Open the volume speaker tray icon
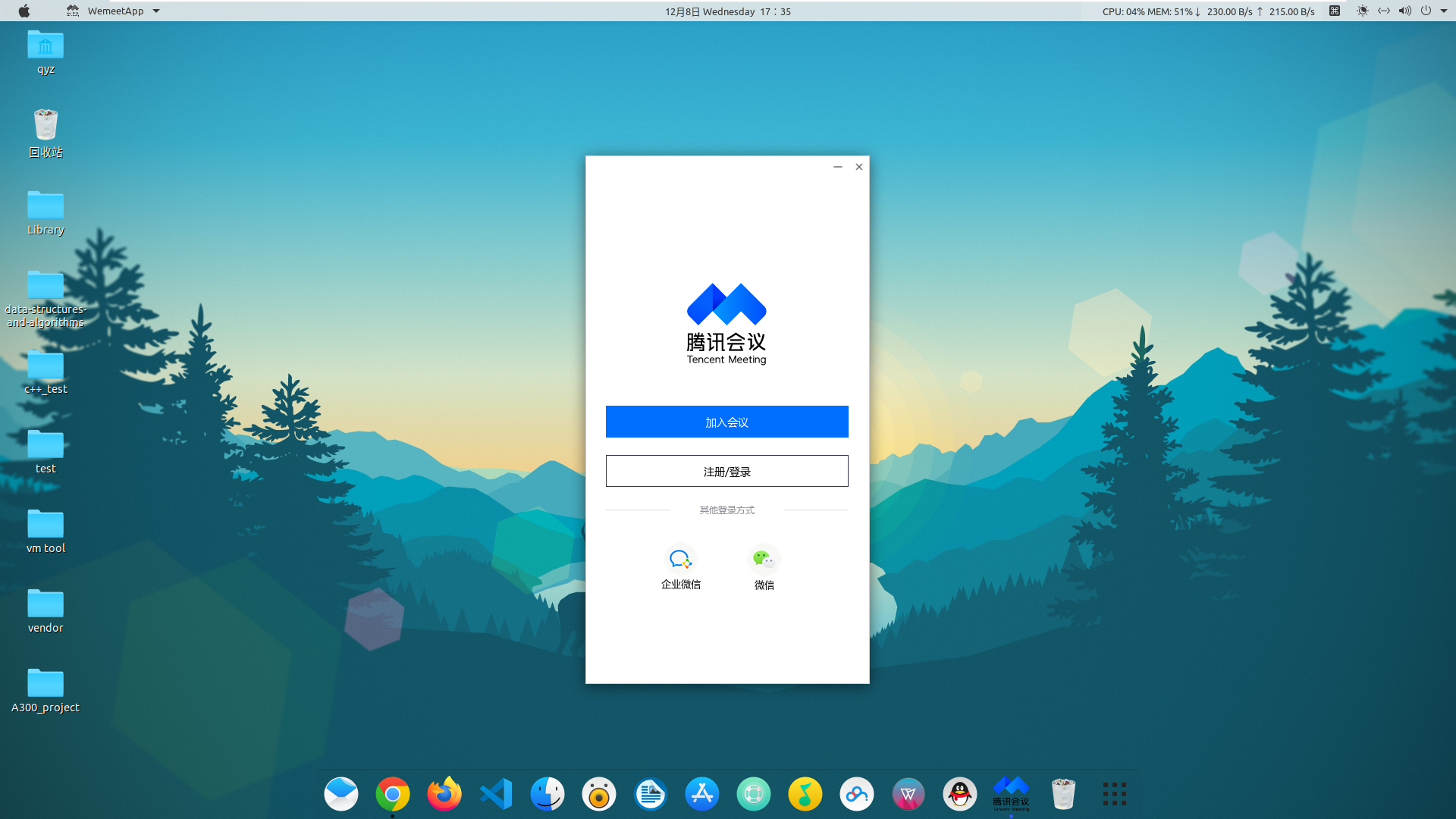The height and width of the screenshot is (819, 1456). (x=1405, y=11)
